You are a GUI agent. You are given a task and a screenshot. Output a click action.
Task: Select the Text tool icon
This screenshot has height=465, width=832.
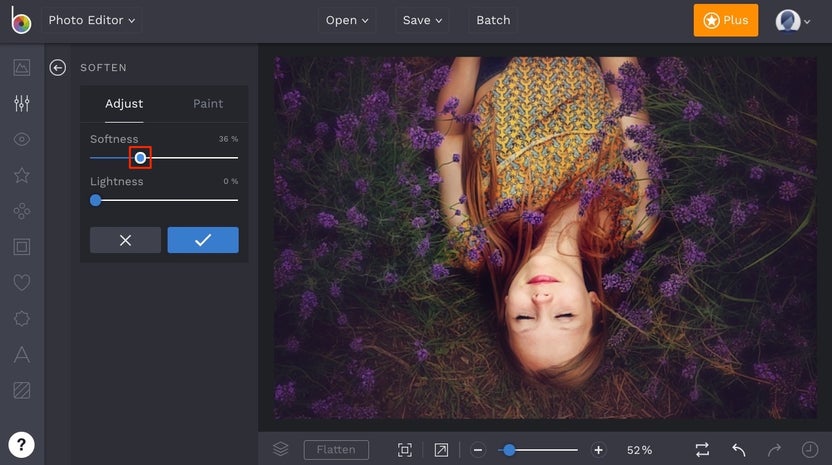point(22,354)
